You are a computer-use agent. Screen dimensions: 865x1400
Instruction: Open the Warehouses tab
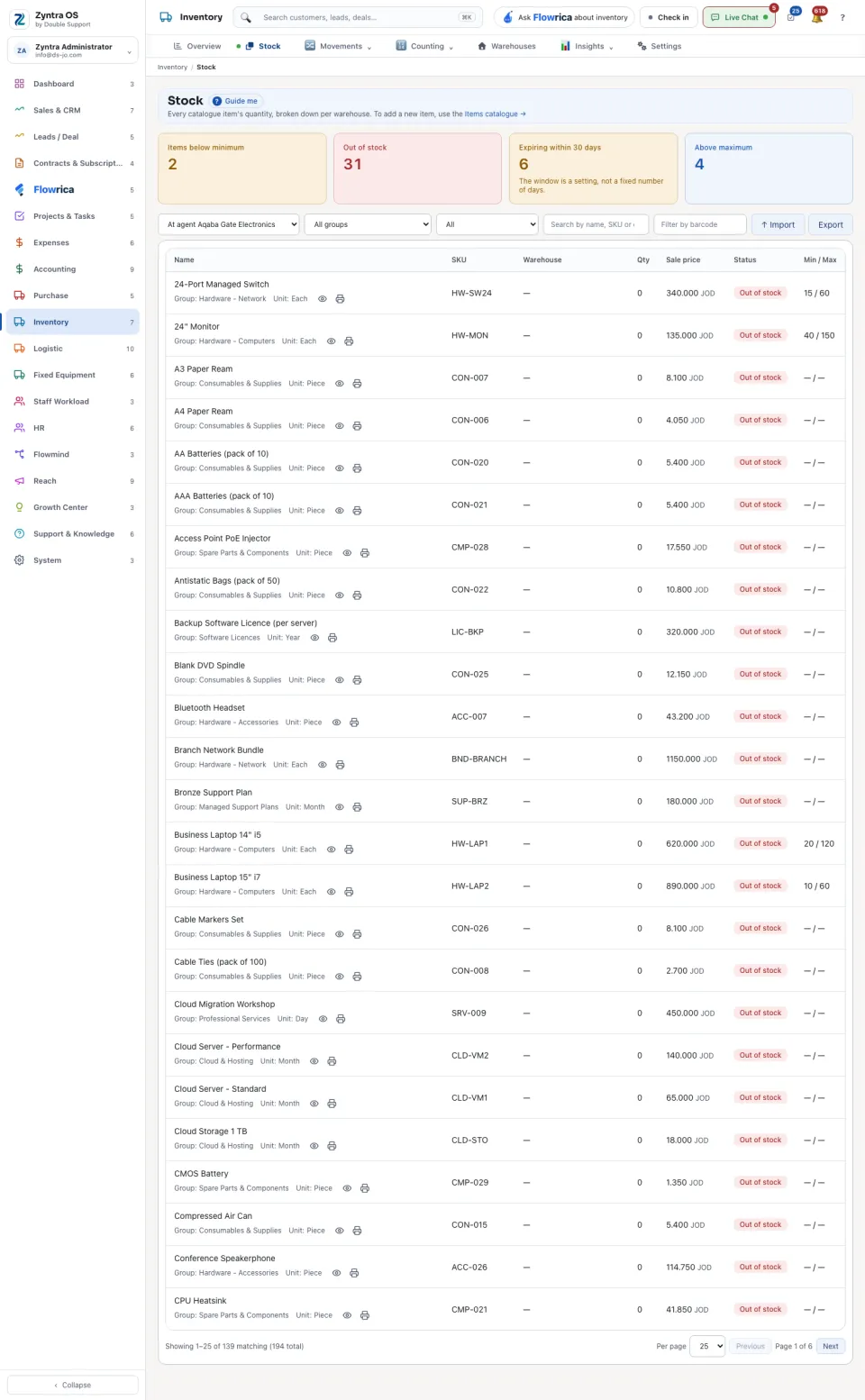(506, 46)
